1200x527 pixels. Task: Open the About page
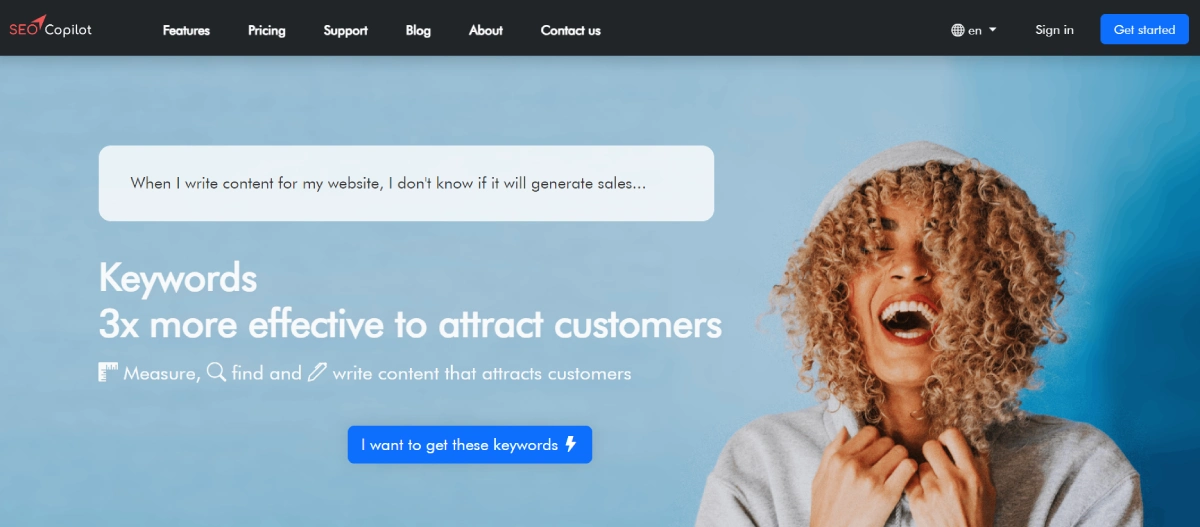click(486, 30)
